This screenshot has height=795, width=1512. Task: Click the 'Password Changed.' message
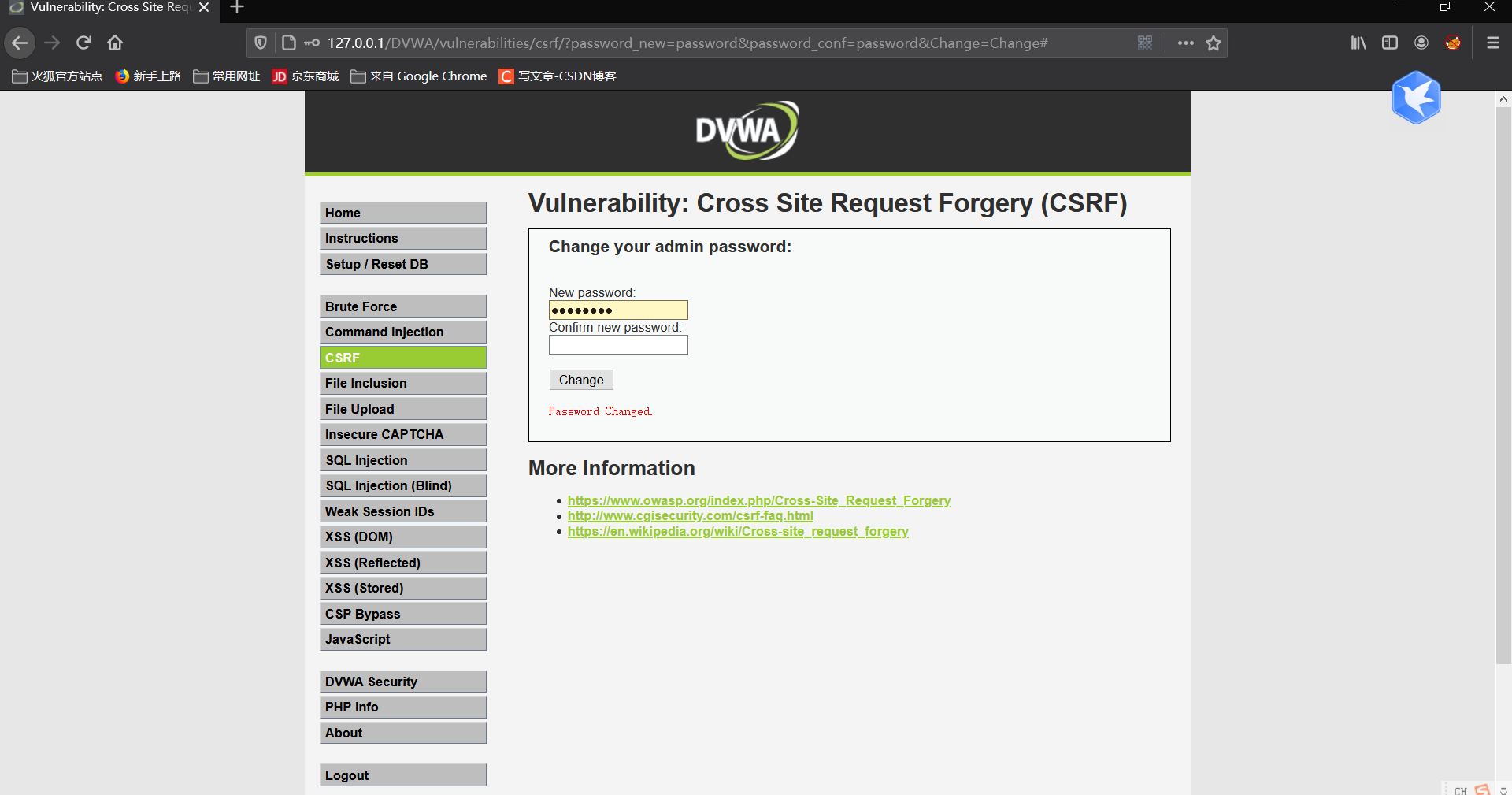click(601, 411)
